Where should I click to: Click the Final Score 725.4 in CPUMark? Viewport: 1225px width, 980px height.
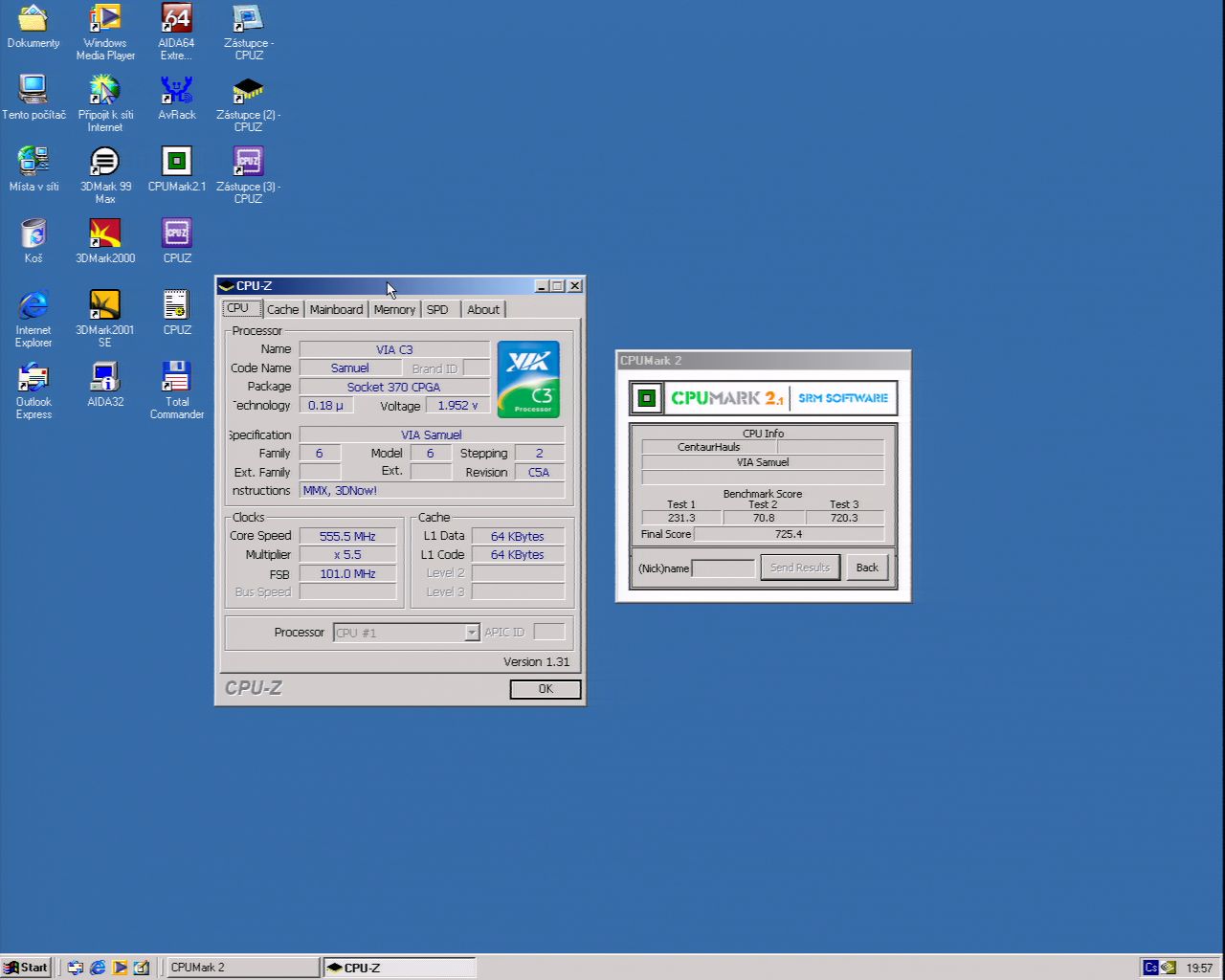789,534
